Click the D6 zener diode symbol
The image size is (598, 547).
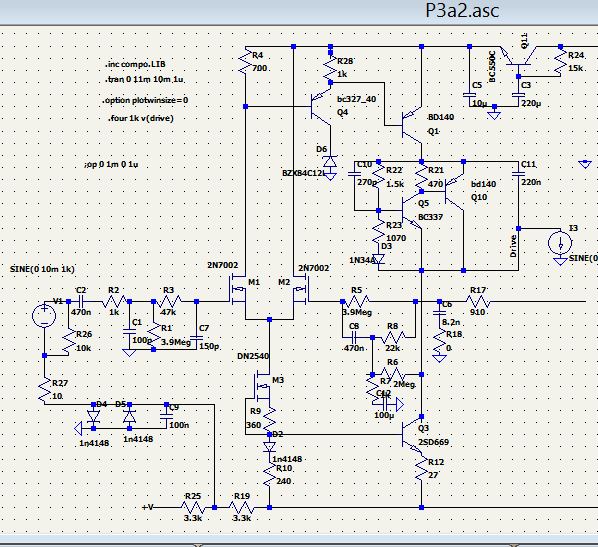click(x=330, y=162)
